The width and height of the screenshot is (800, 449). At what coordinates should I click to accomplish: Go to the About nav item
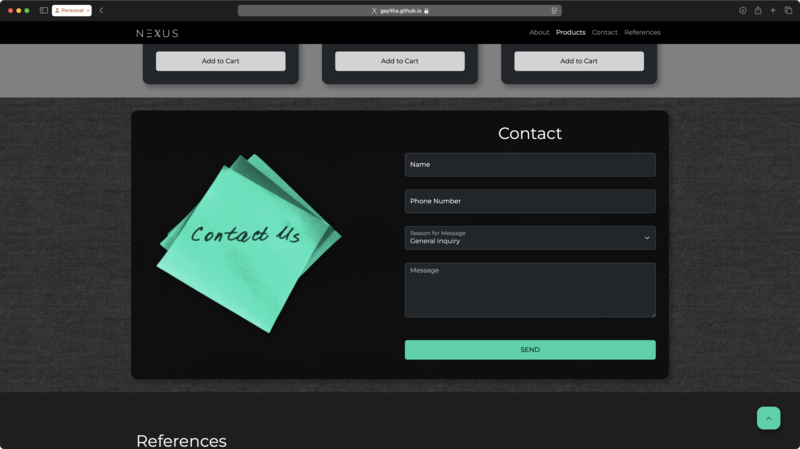pos(539,33)
